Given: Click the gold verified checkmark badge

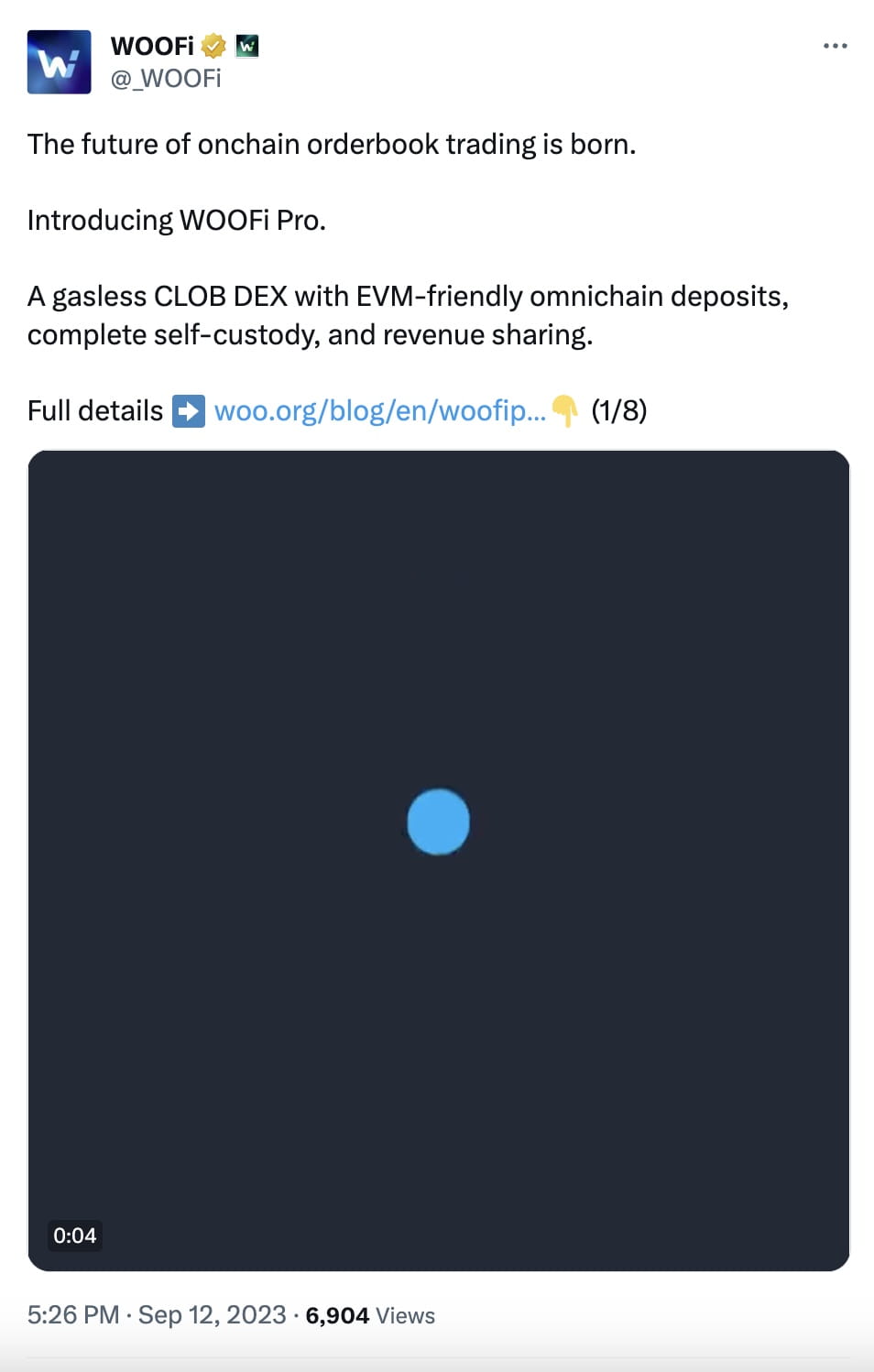Looking at the screenshot, I should click(x=213, y=44).
